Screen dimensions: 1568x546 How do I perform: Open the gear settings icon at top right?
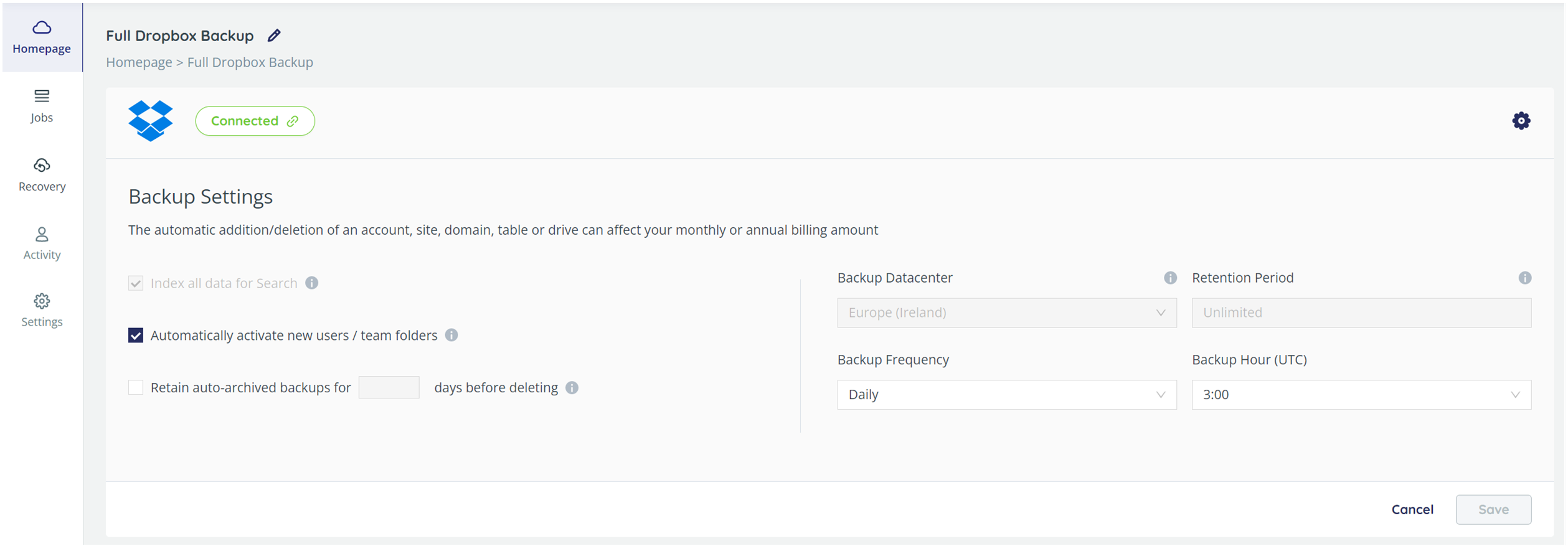(1521, 121)
